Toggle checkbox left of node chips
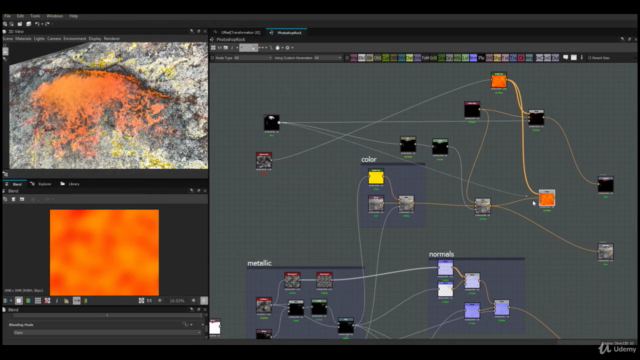The image size is (640, 360). click(x=347, y=58)
